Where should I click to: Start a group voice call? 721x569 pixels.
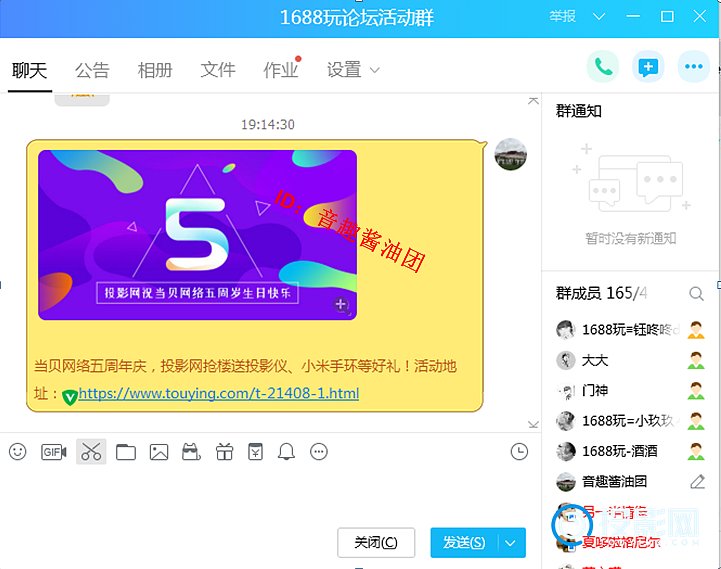pyautogui.click(x=603, y=67)
